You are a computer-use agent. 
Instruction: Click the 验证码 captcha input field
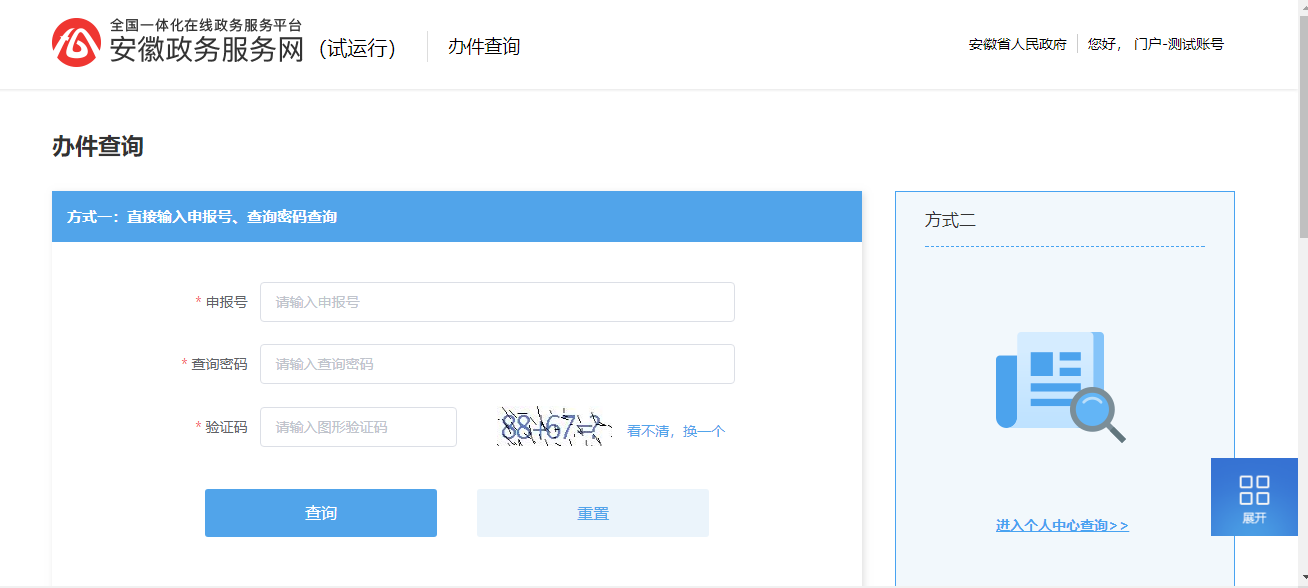point(357,426)
